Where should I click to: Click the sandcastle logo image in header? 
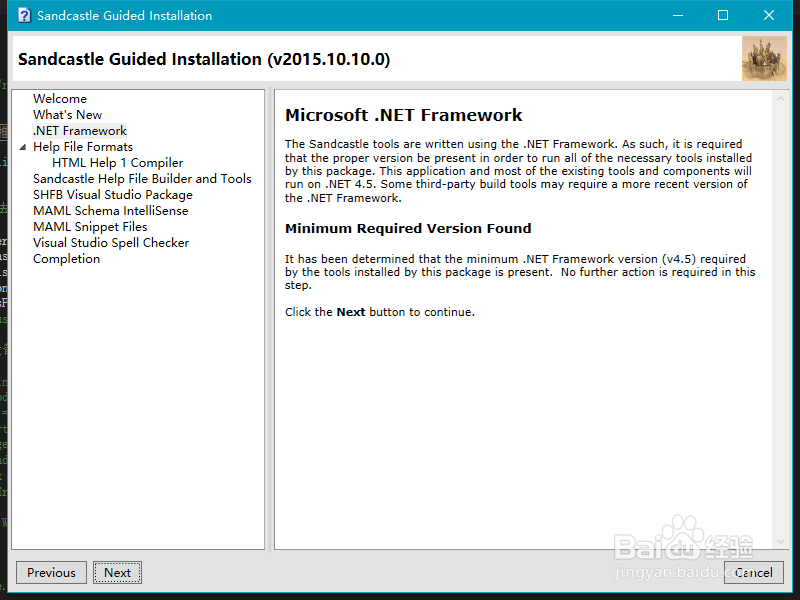point(764,59)
